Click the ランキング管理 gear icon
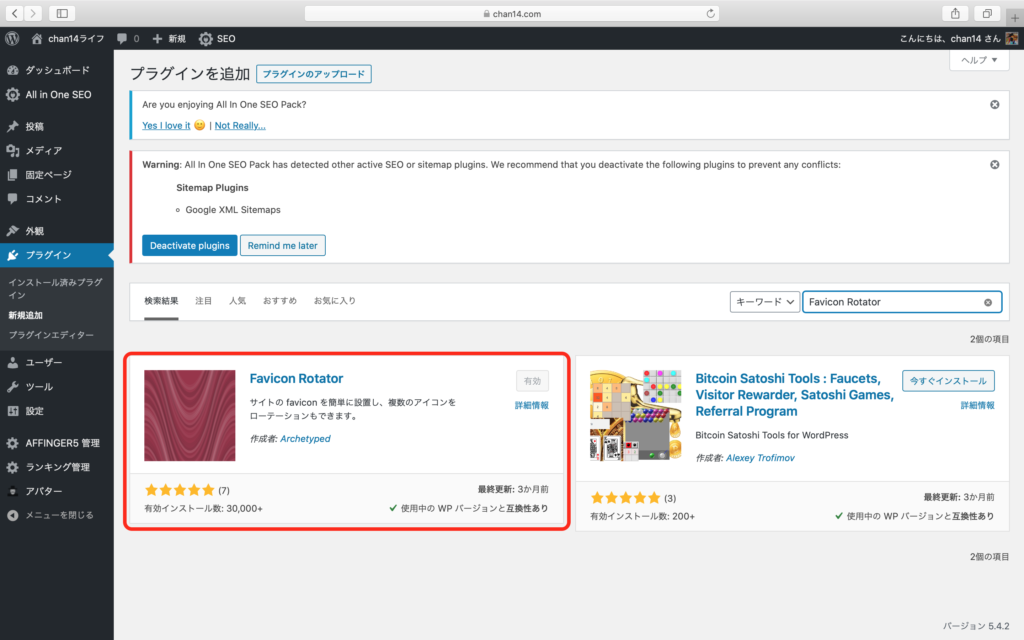Viewport: 1024px width, 640px height. [12, 468]
